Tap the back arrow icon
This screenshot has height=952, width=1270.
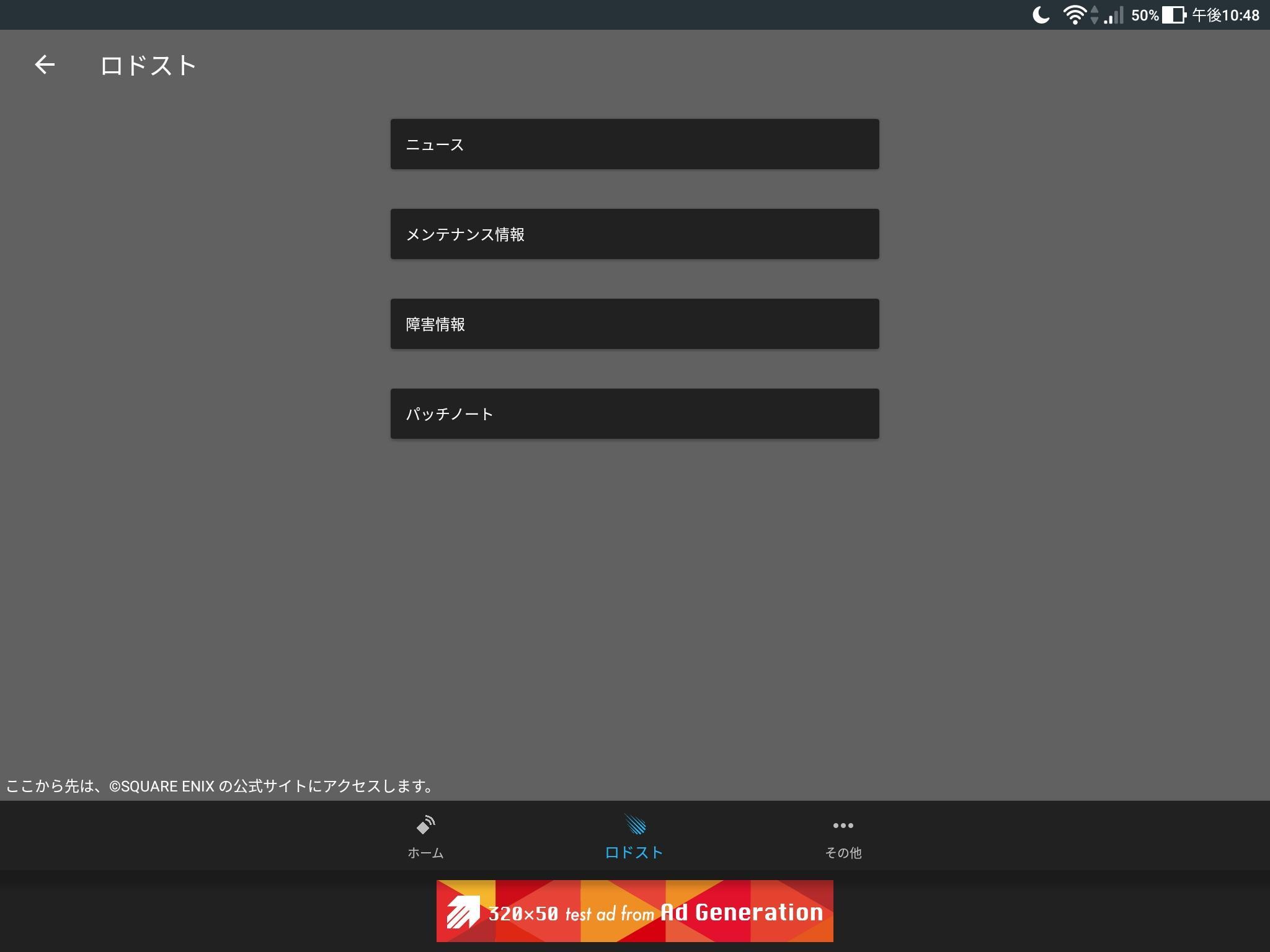click(45, 64)
